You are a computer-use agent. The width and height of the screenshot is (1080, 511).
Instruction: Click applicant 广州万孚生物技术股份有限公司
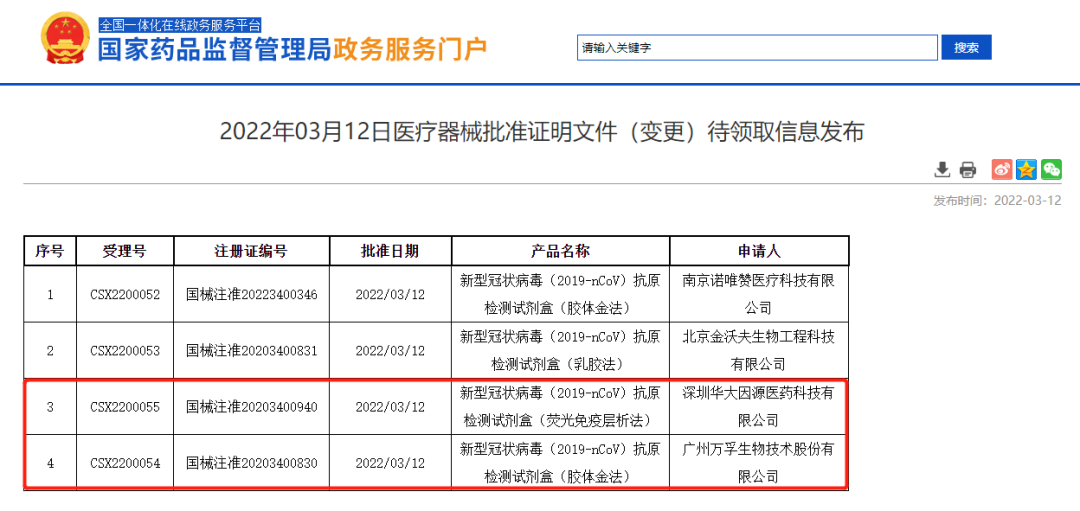point(758,463)
